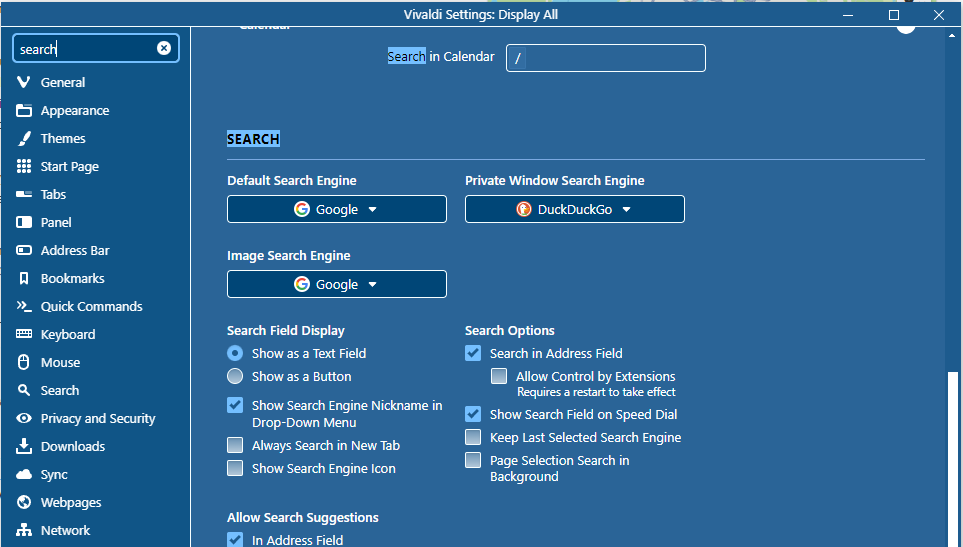This screenshot has height=547, width=963.
Task: Enable Page Selection Search in Background
Action: pyautogui.click(x=473, y=460)
